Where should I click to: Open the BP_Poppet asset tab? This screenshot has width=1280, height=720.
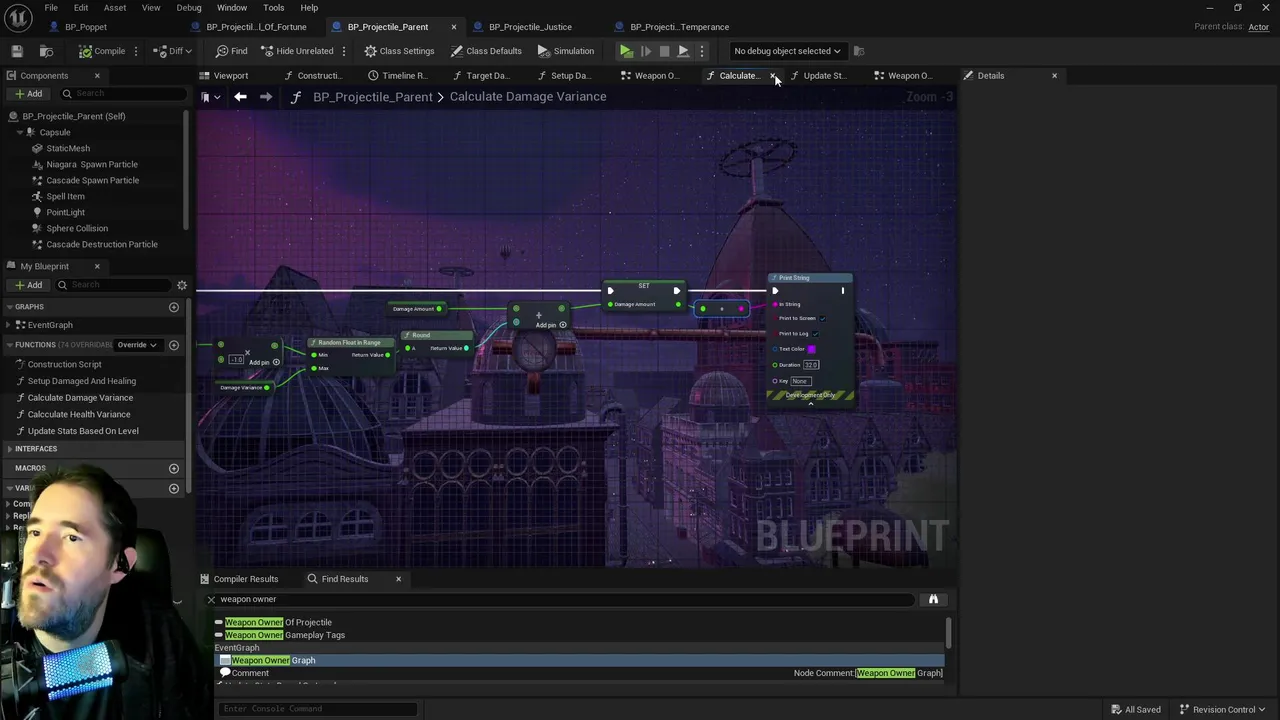point(85,27)
